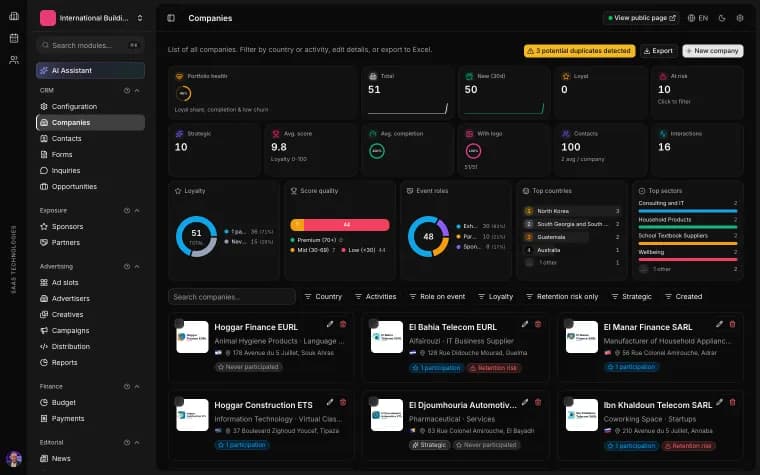The image size is (760, 475).
Task: Select Hoggar Finance EURL card checkbox
Action: (179, 323)
